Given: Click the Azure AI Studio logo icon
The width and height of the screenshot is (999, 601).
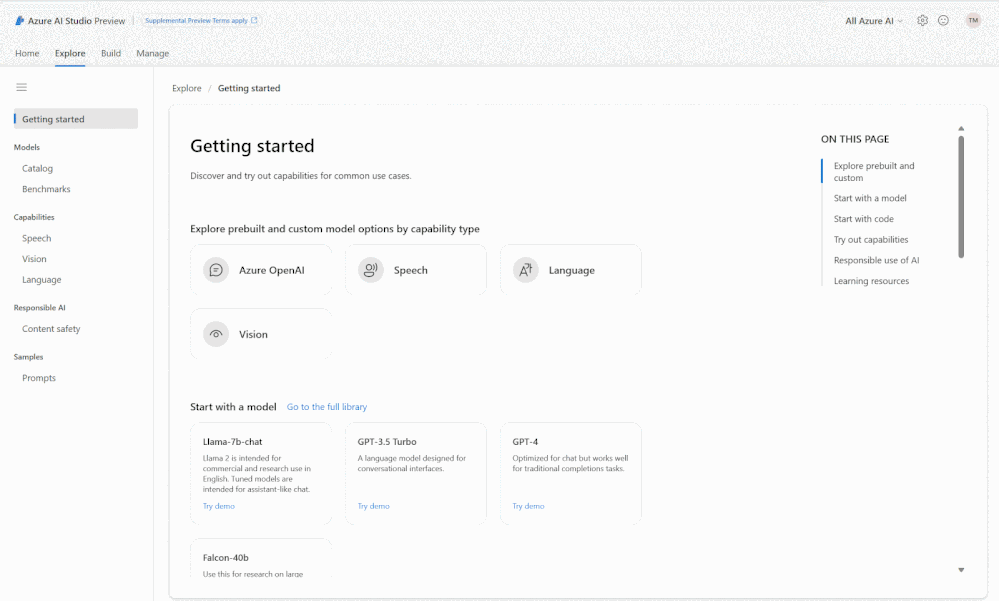Looking at the screenshot, I should [x=19, y=20].
